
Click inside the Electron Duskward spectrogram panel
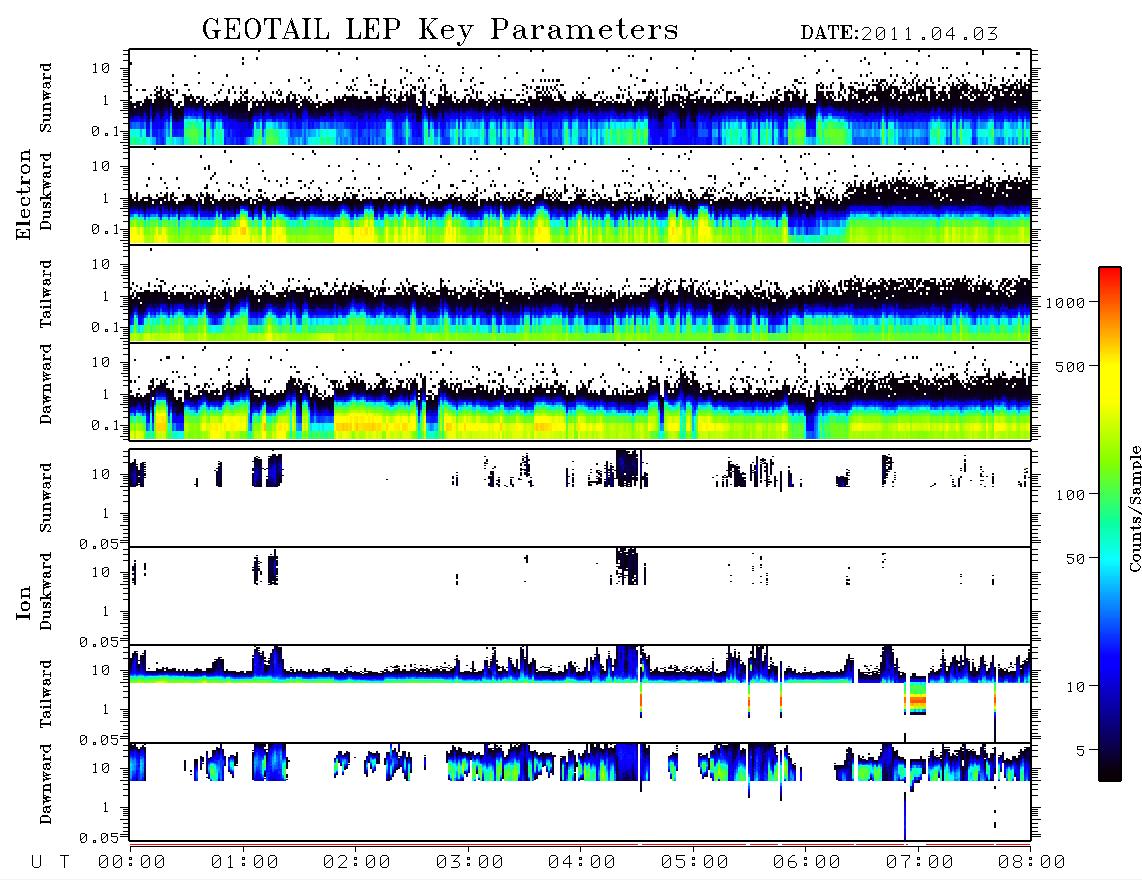coord(580,195)
